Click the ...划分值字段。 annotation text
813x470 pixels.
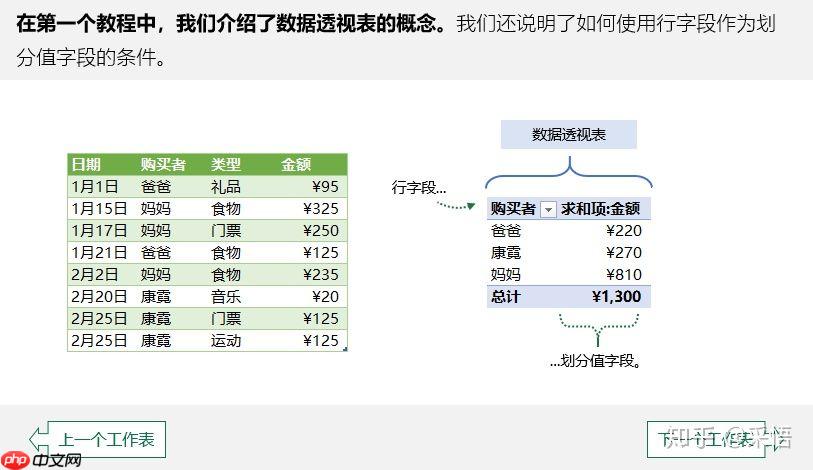click(596, 361)
